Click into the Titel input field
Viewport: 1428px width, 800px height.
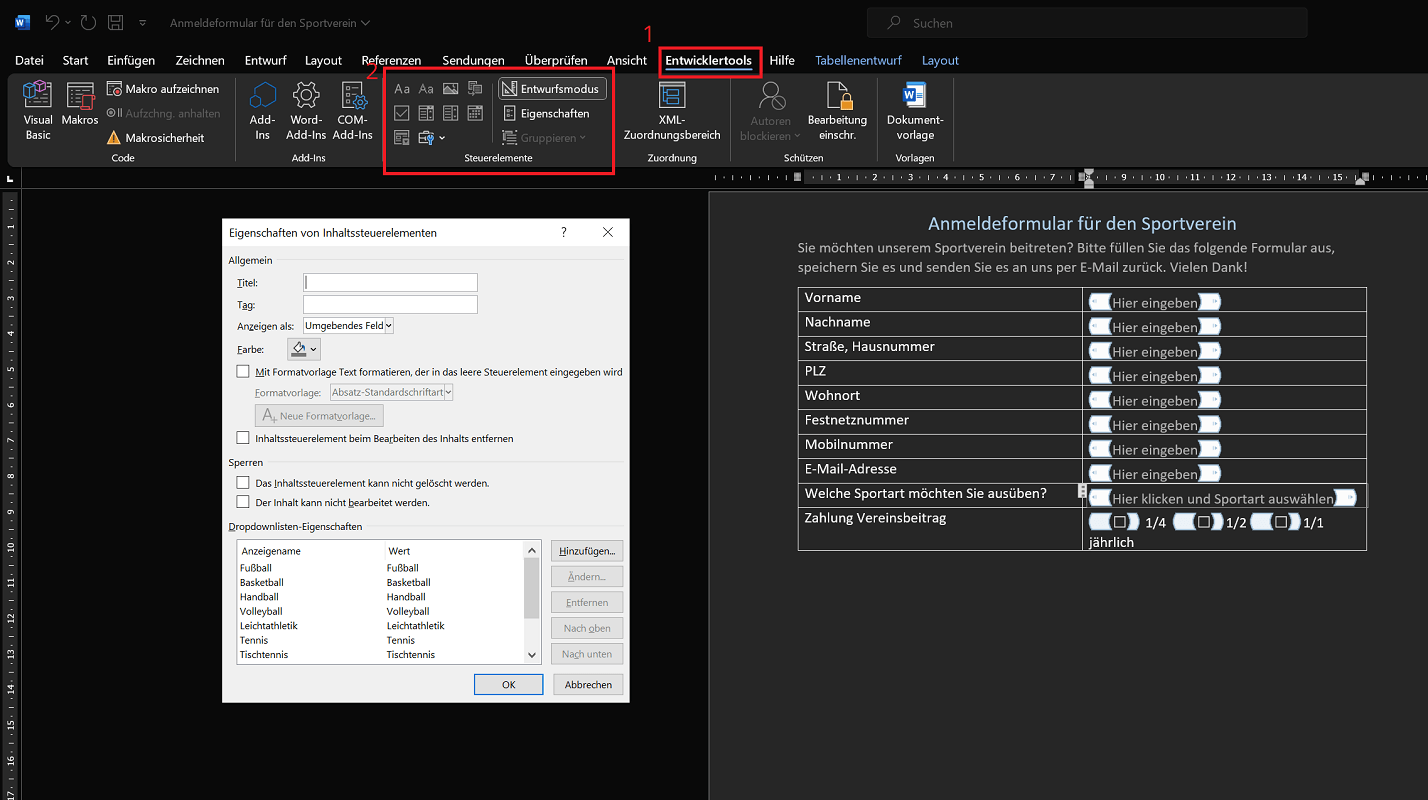(x=390, y=283)
